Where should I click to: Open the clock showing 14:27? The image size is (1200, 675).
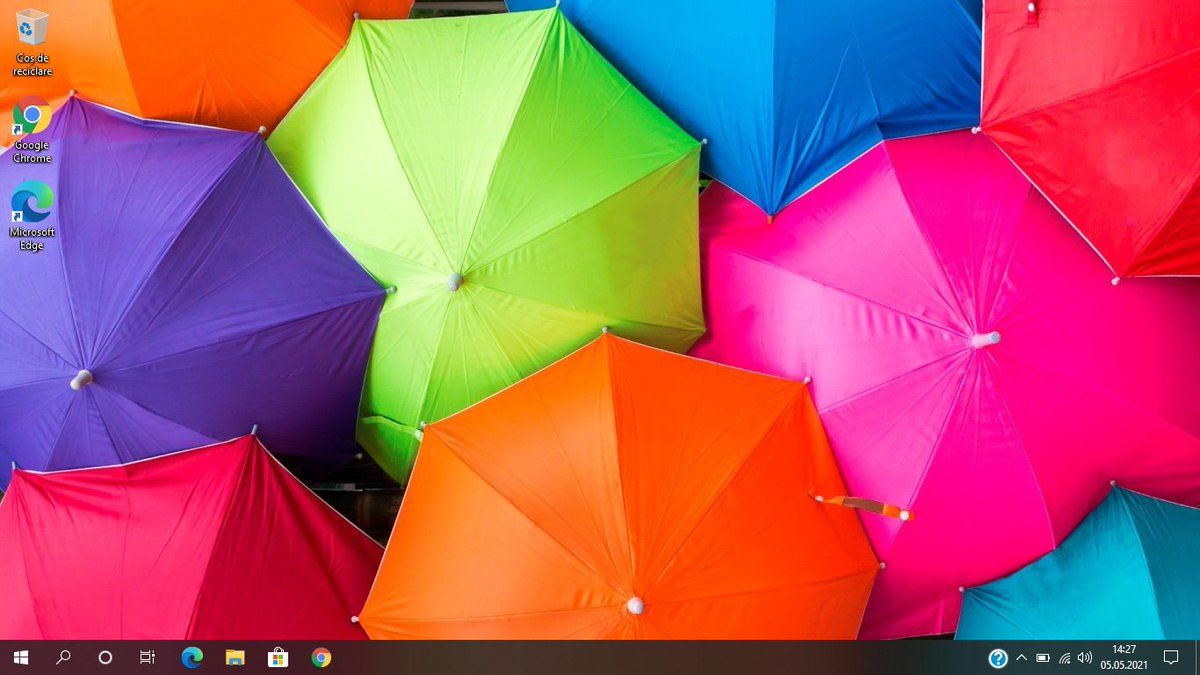pos(1124,657)
